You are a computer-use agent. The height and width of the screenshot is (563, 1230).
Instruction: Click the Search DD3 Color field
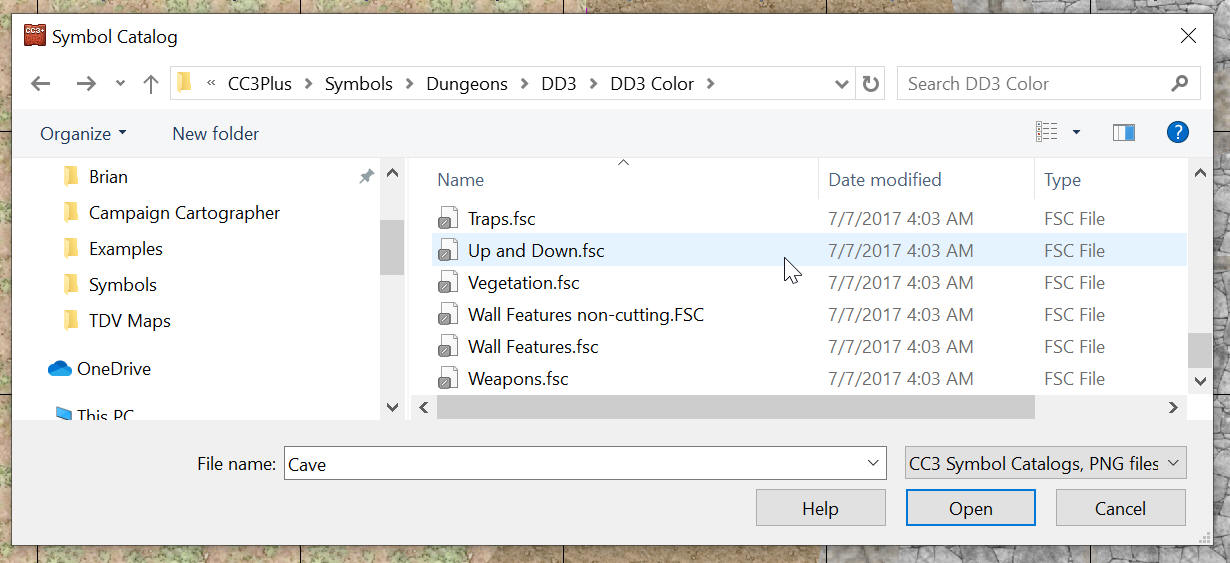pyautogui.click(x=1035, y=84)
